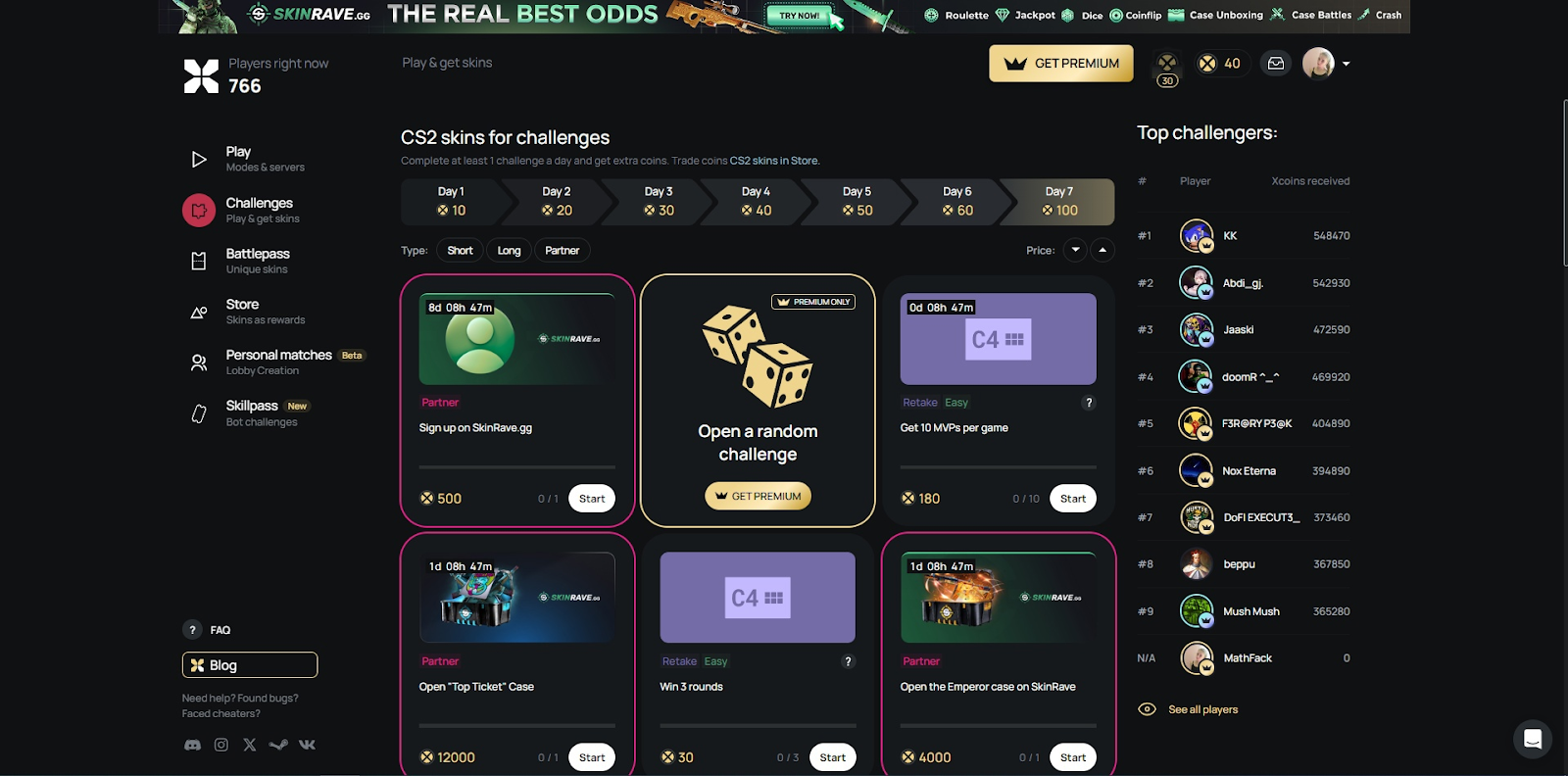
Task: Open the Discord social icon
Action: (193, 745)
